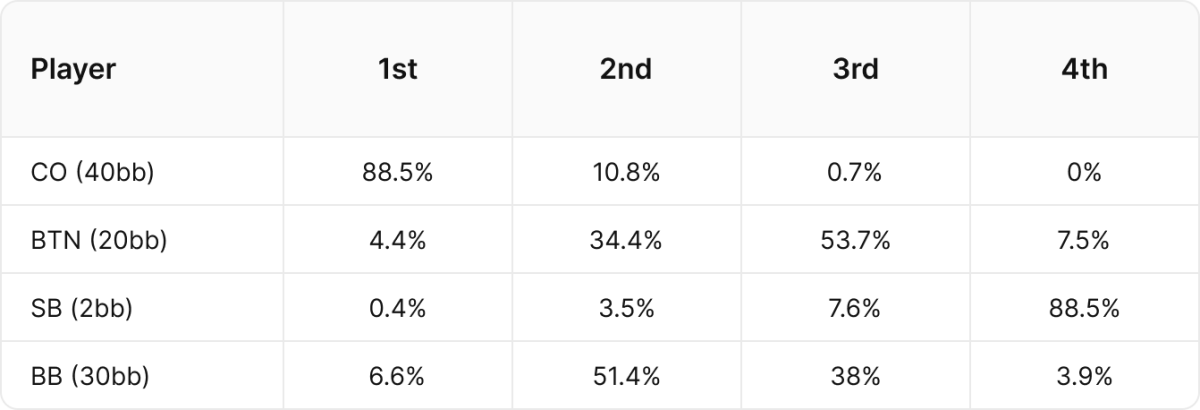Select the 7.6% cell in SB row
Screen dimensions: 1200x410
(855, 309)
